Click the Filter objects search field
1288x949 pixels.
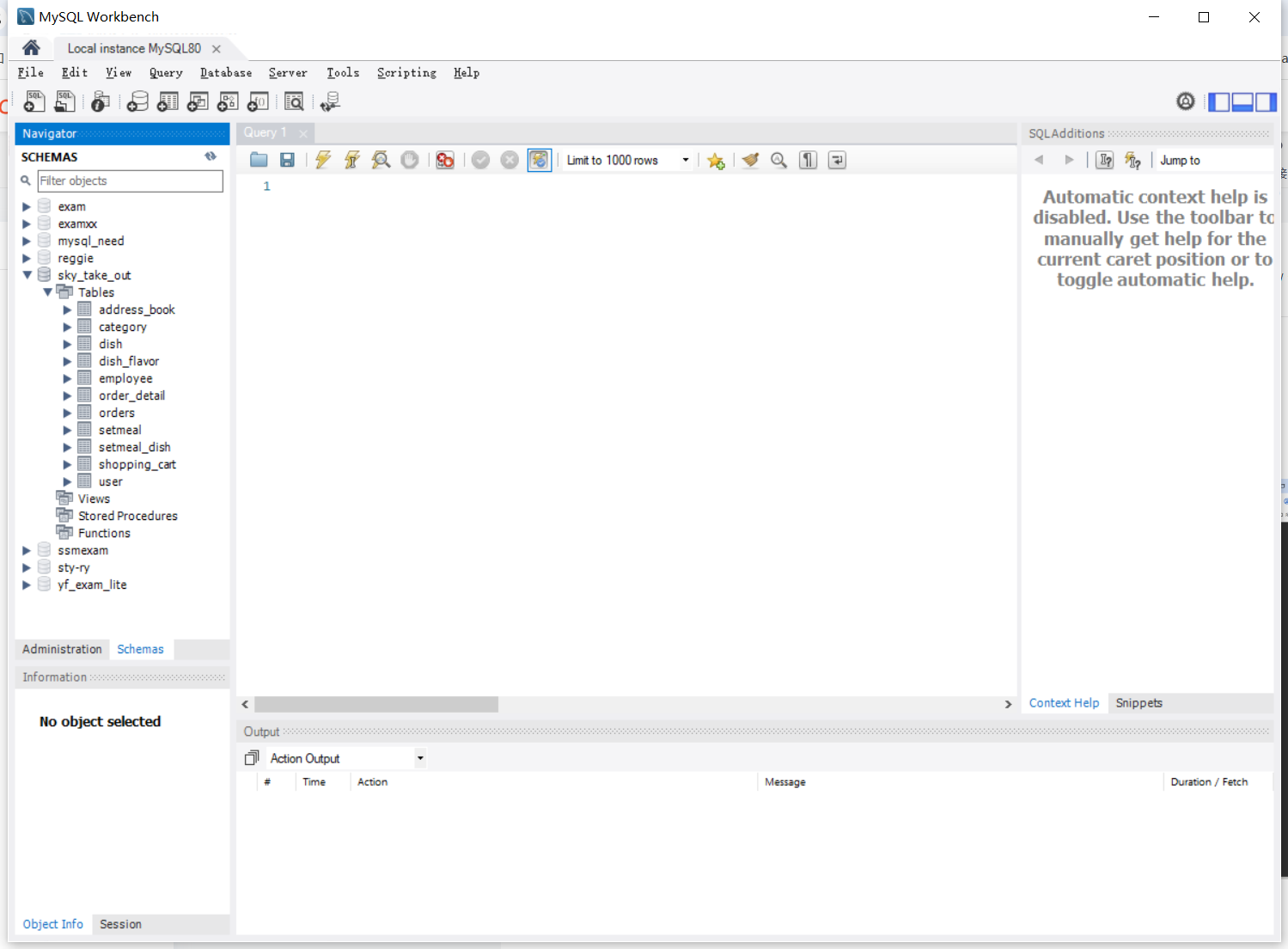[x=130, y=181]
